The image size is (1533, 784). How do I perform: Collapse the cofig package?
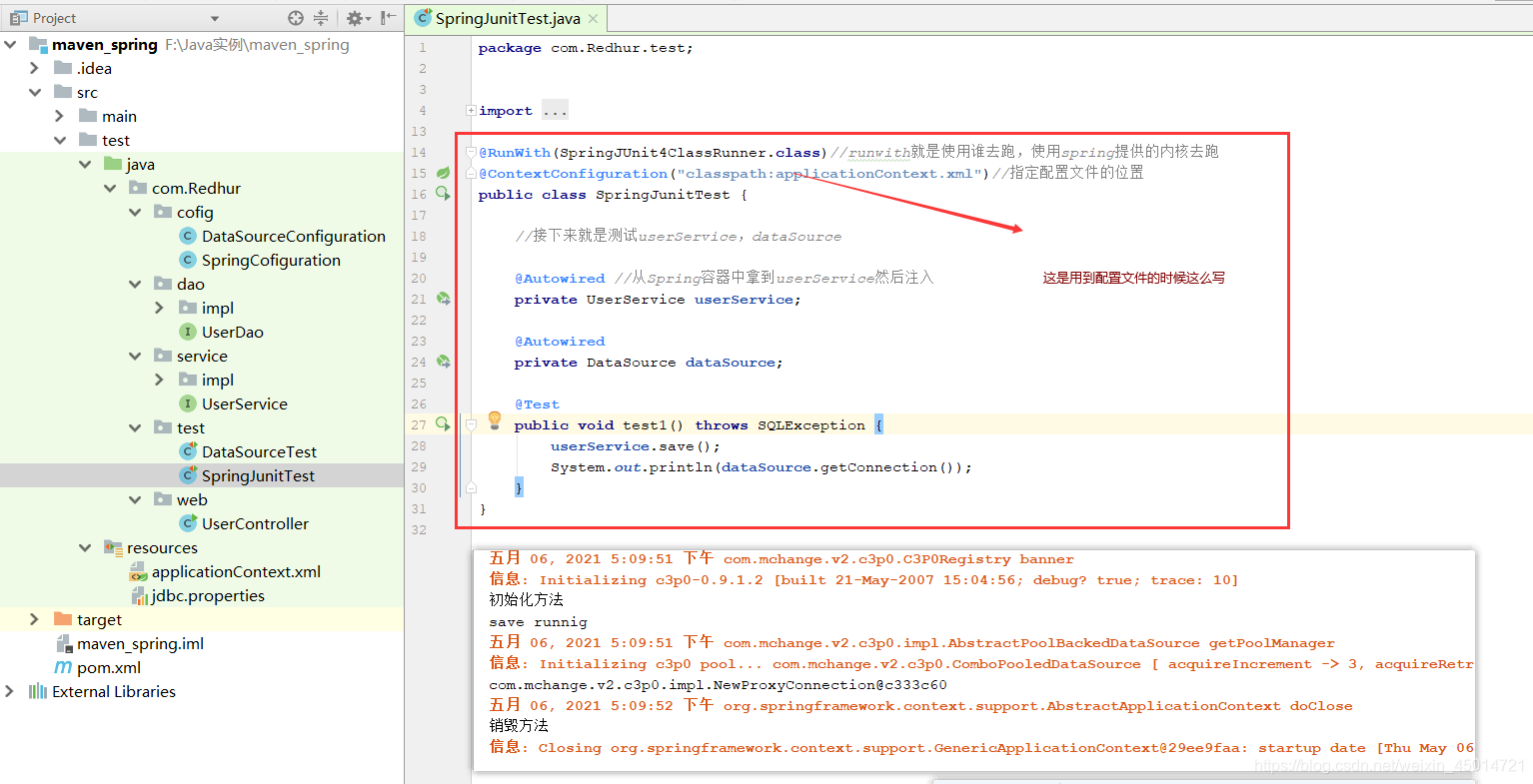pos(135,212)
